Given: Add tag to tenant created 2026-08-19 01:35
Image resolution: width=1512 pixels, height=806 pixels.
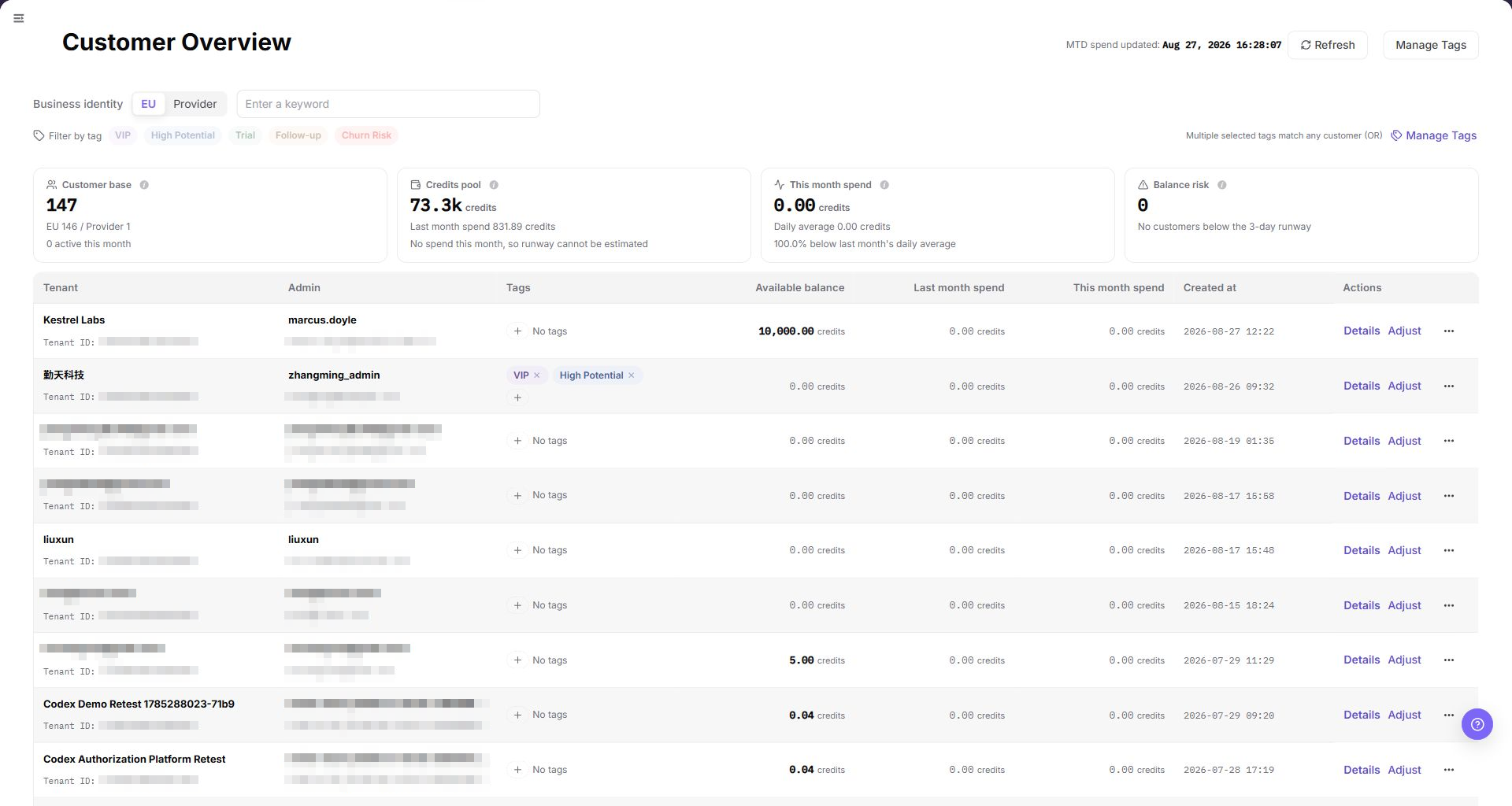Looking at the screenshot, I should [517, 441].
